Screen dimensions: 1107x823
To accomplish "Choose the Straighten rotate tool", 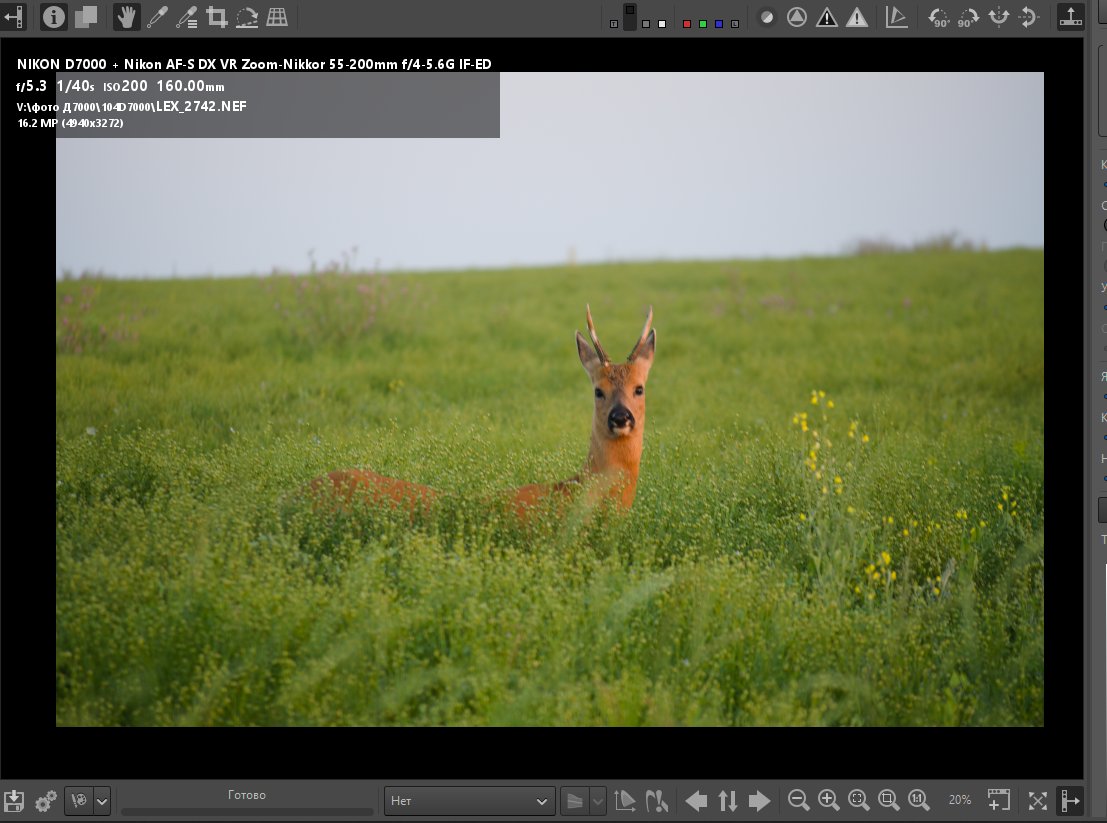I will 246,17.
